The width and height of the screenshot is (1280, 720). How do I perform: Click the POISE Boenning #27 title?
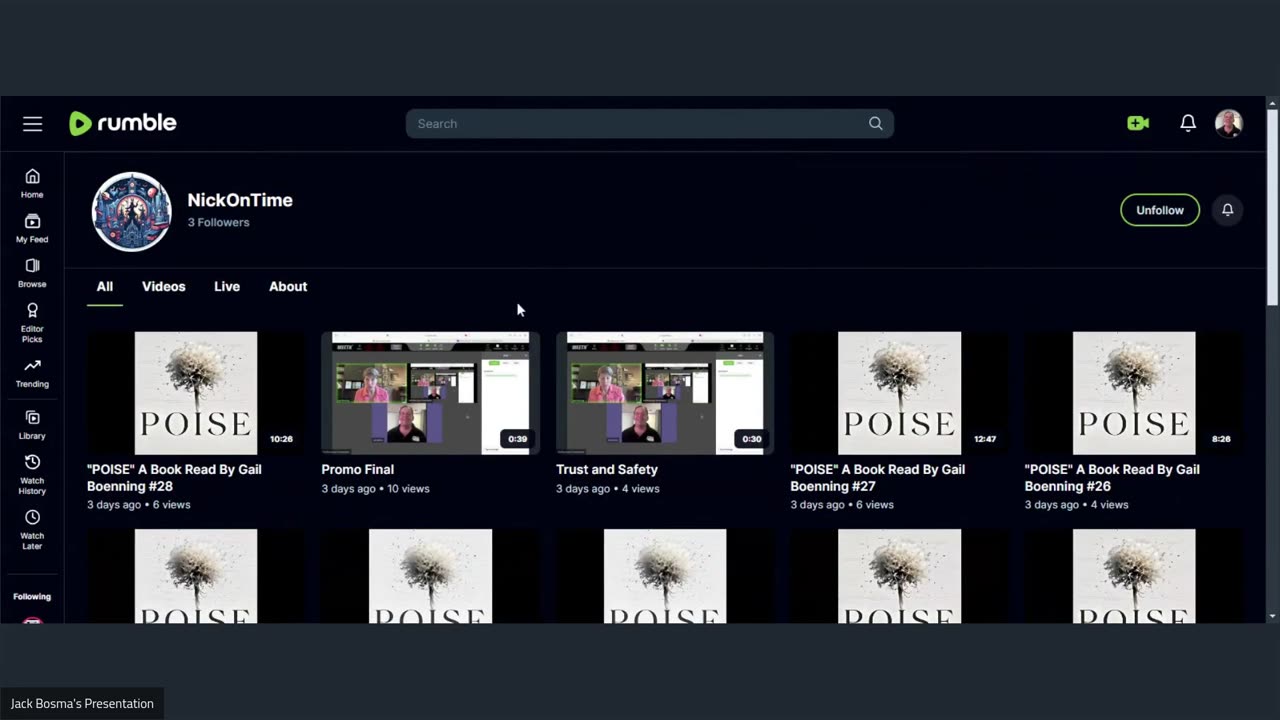[878, 478]
